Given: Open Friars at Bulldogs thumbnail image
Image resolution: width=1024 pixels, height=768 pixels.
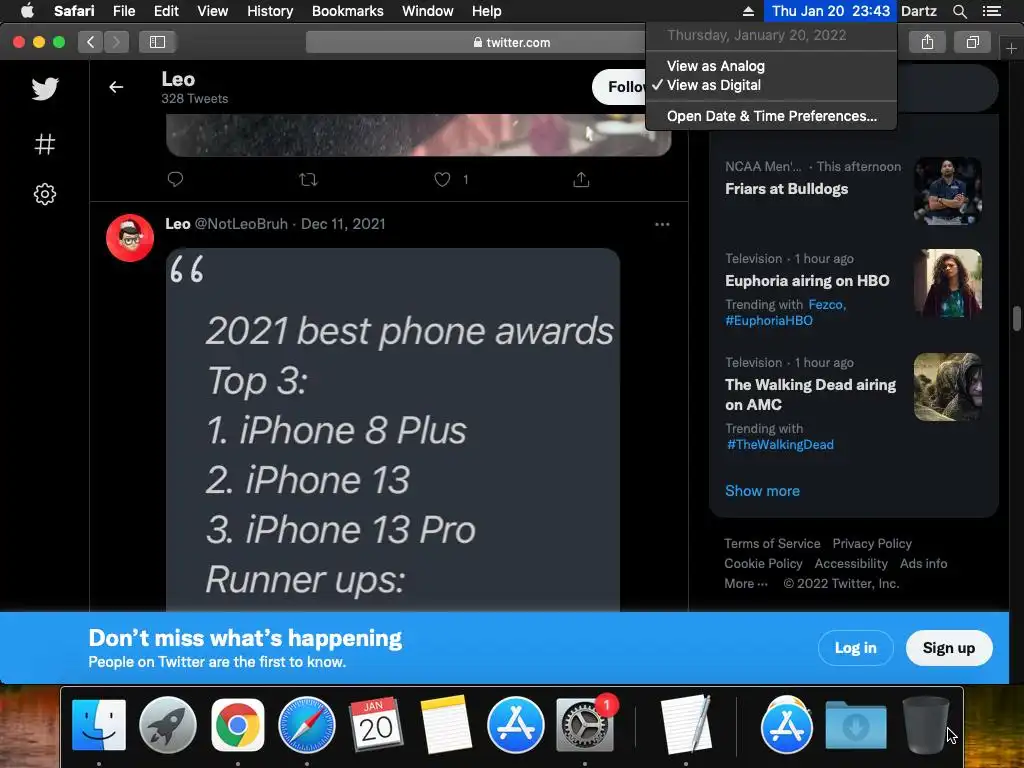Looking at the screenshot, I should point(948,191).
